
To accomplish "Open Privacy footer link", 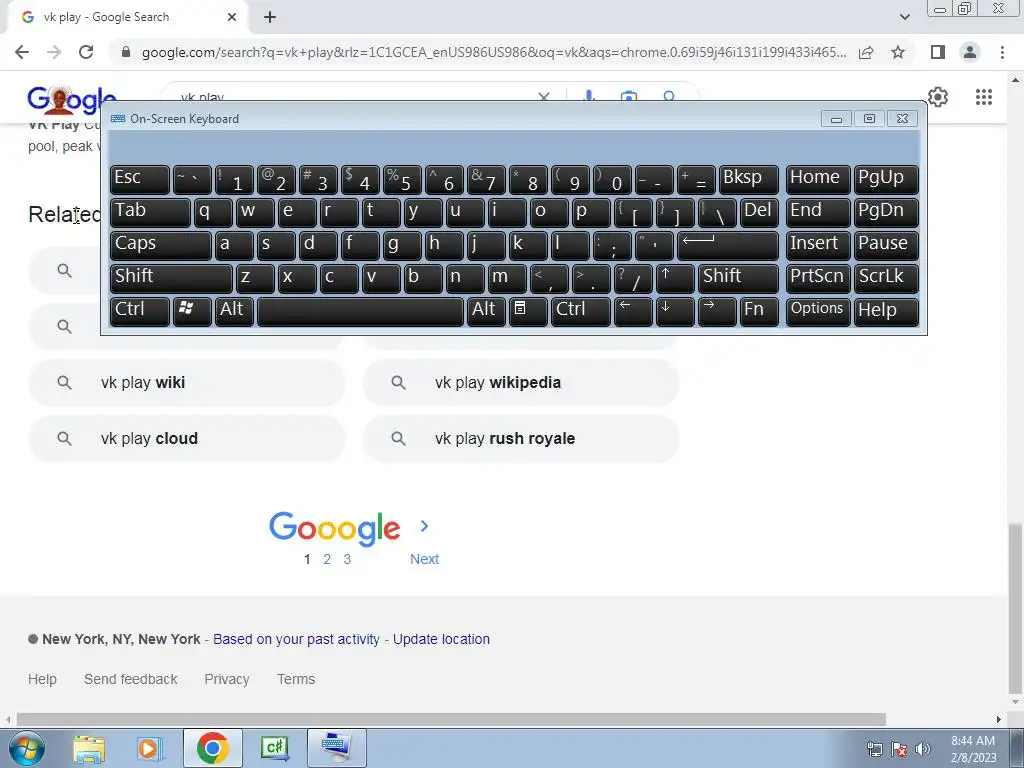I will pyautogui.click(x=227, y=679).
